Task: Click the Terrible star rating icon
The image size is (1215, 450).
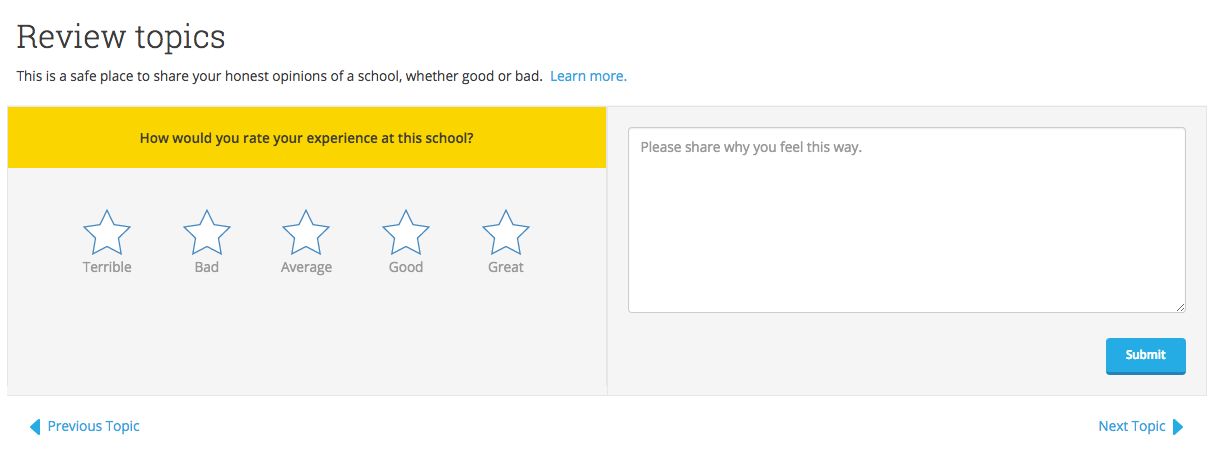Action: (107, 233)
